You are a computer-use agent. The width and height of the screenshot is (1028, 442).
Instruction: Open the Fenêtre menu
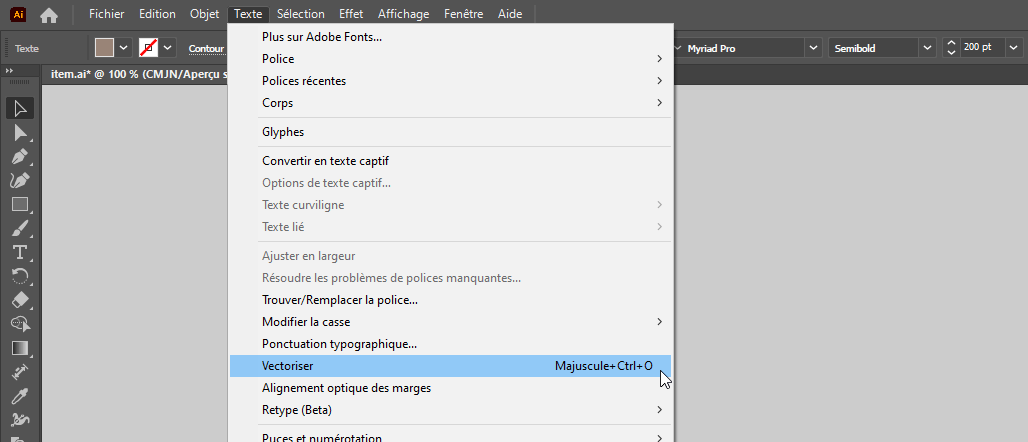point(464,14)
